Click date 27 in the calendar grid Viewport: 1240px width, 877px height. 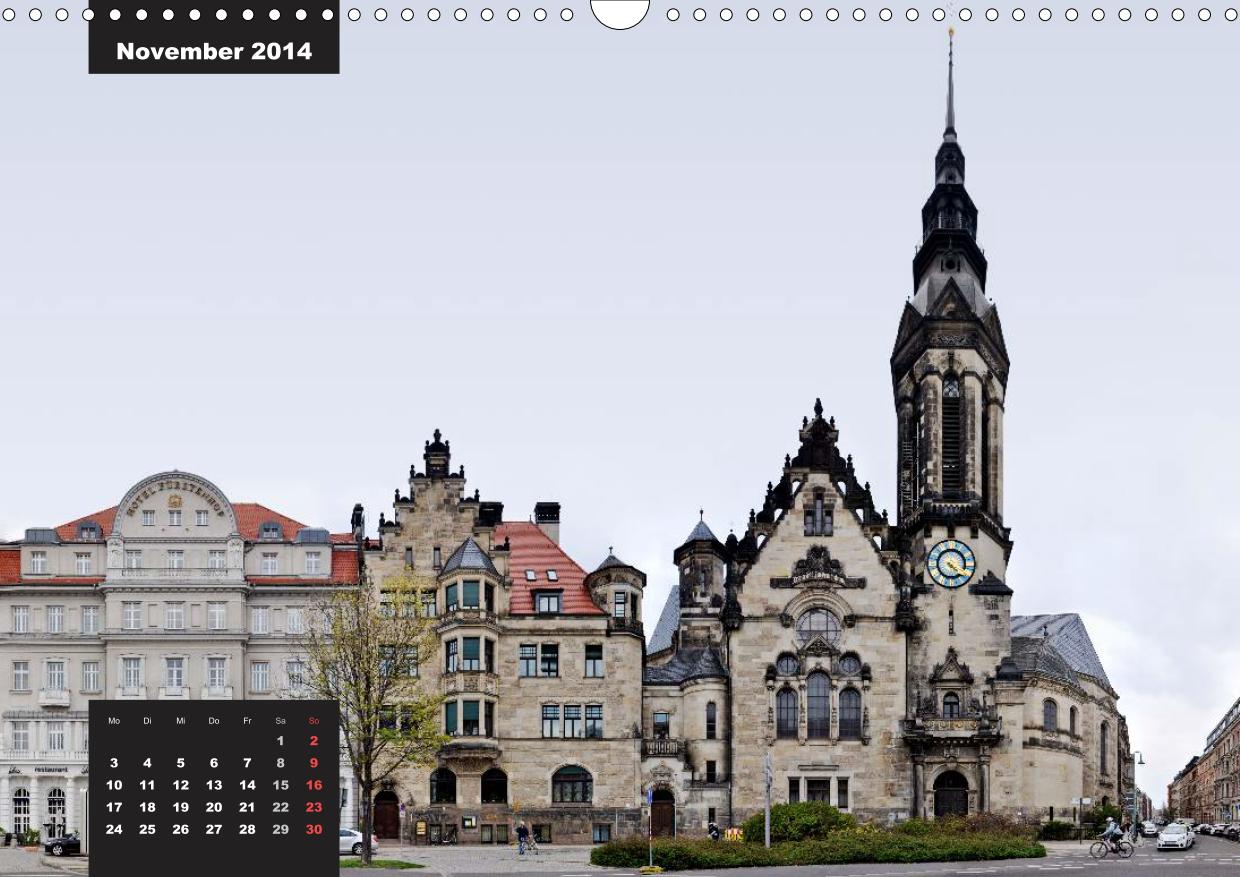pos(214,829)
